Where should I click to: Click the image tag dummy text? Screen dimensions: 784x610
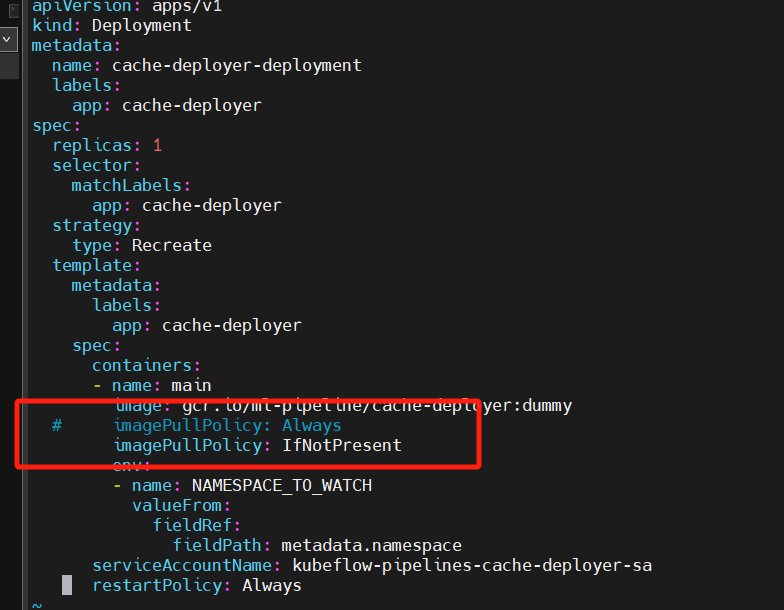547,406
